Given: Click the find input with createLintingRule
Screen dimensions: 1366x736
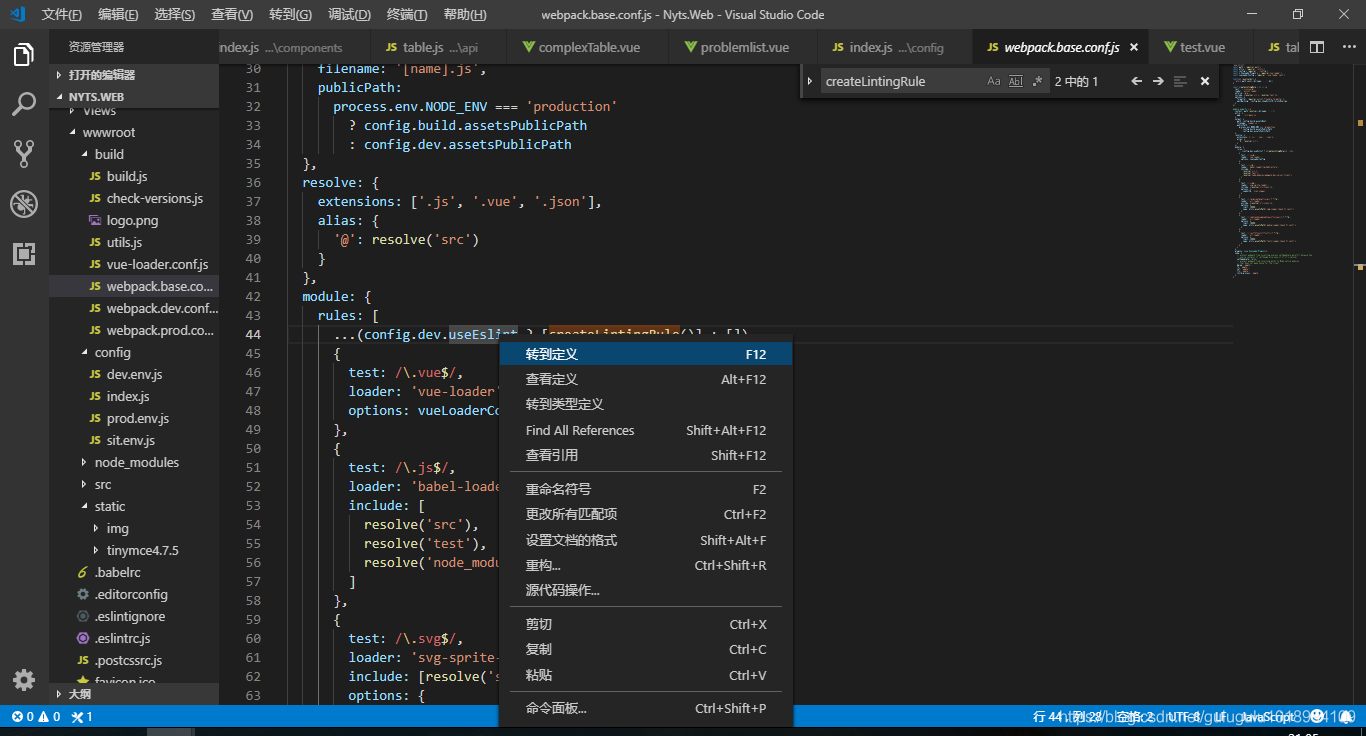Looking at the screenshot, I should [x=900, y=81].
